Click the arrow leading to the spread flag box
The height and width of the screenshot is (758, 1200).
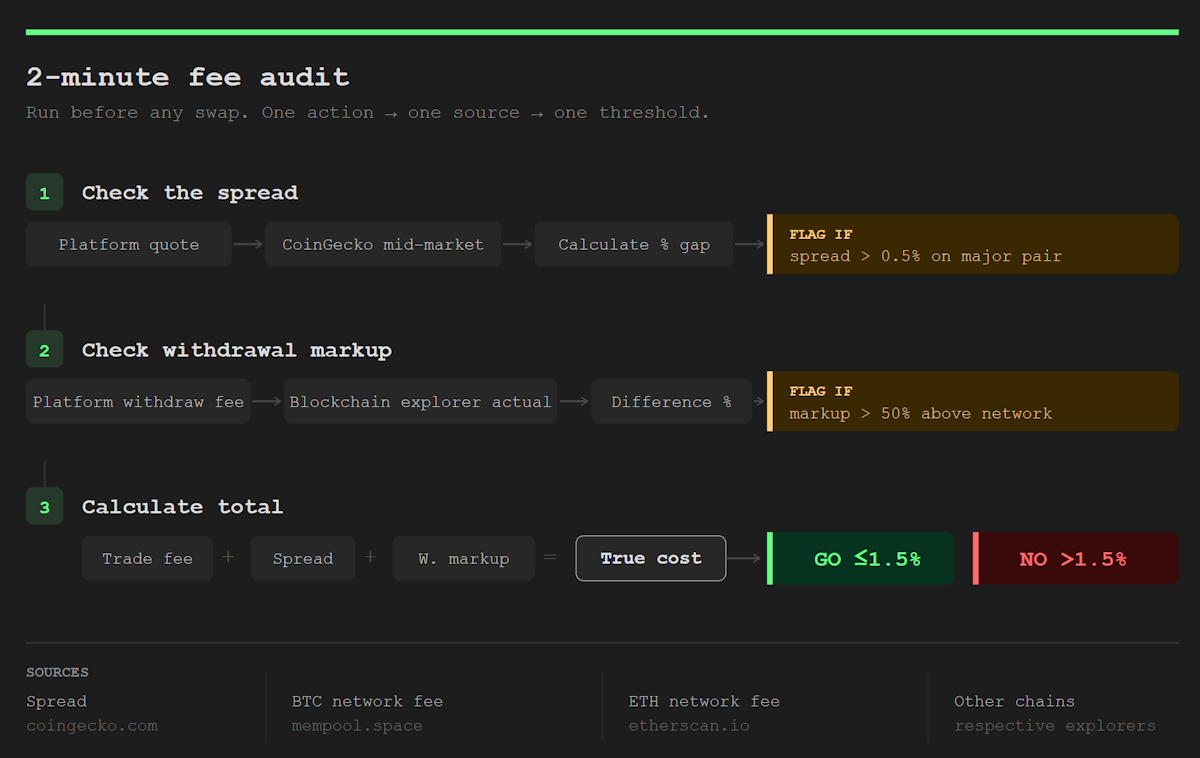point(750,244)
